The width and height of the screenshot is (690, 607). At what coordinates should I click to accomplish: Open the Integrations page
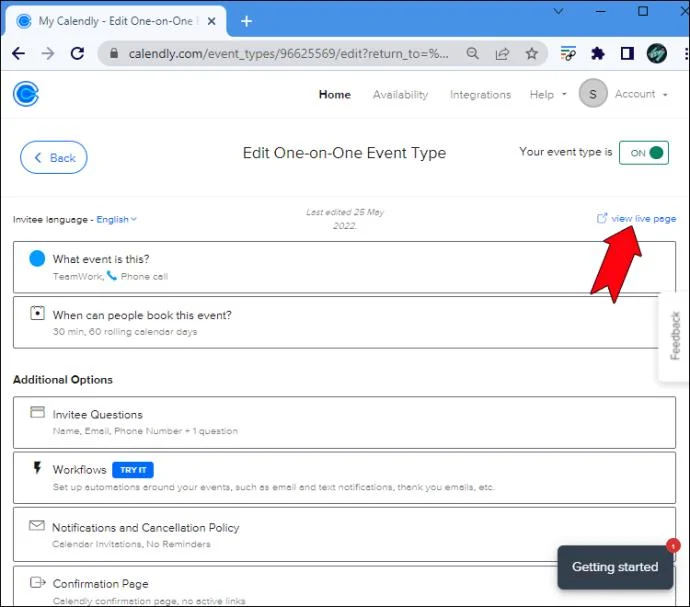coord(480,94)
